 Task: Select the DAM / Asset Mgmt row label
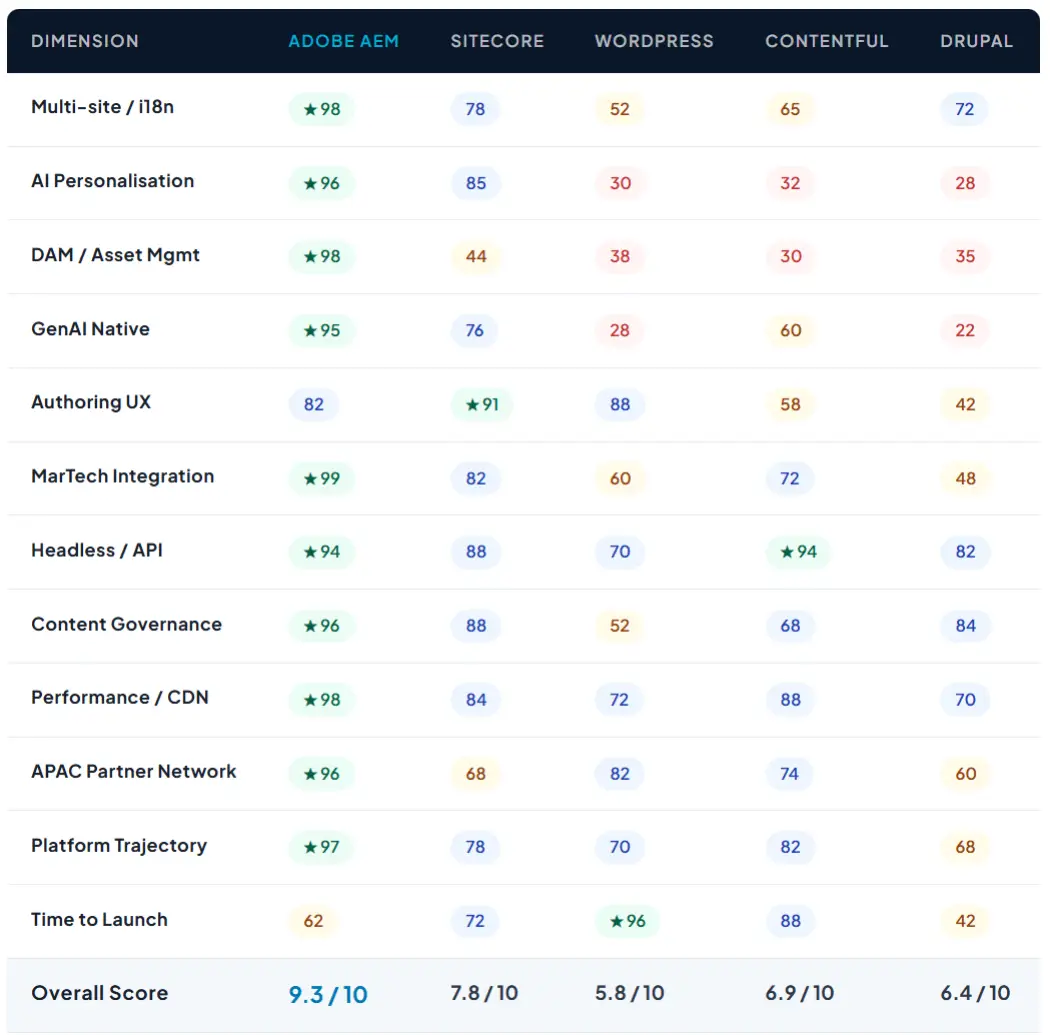[115, 255]
